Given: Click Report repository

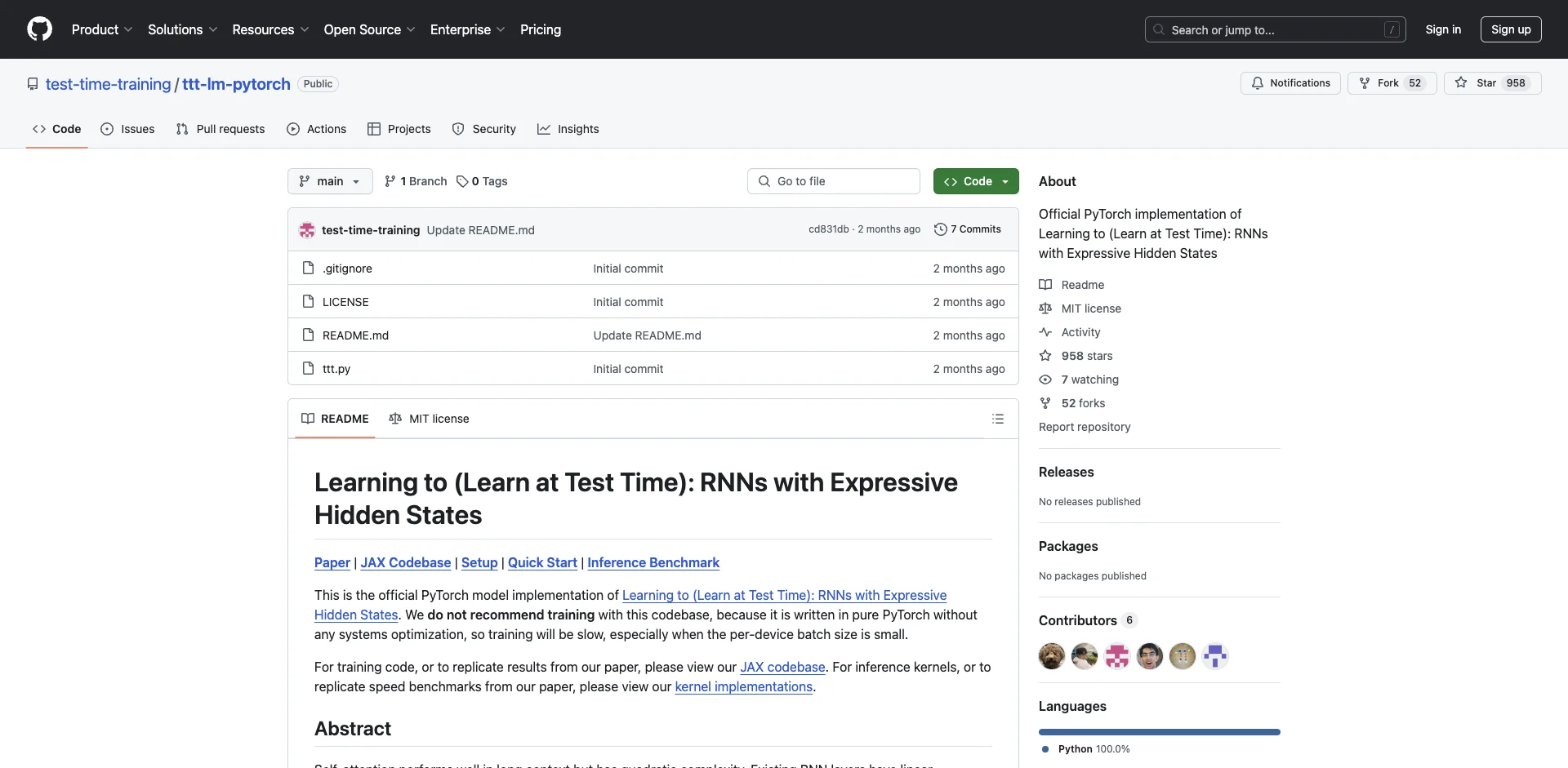Looking at the screenshot, I should click(x=1085, y=427).
